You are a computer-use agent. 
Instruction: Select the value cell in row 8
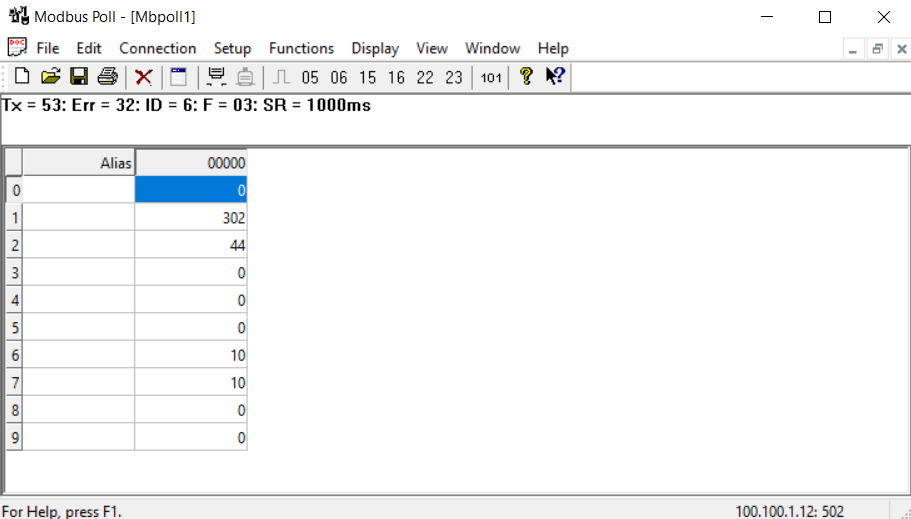click(191, 410)
